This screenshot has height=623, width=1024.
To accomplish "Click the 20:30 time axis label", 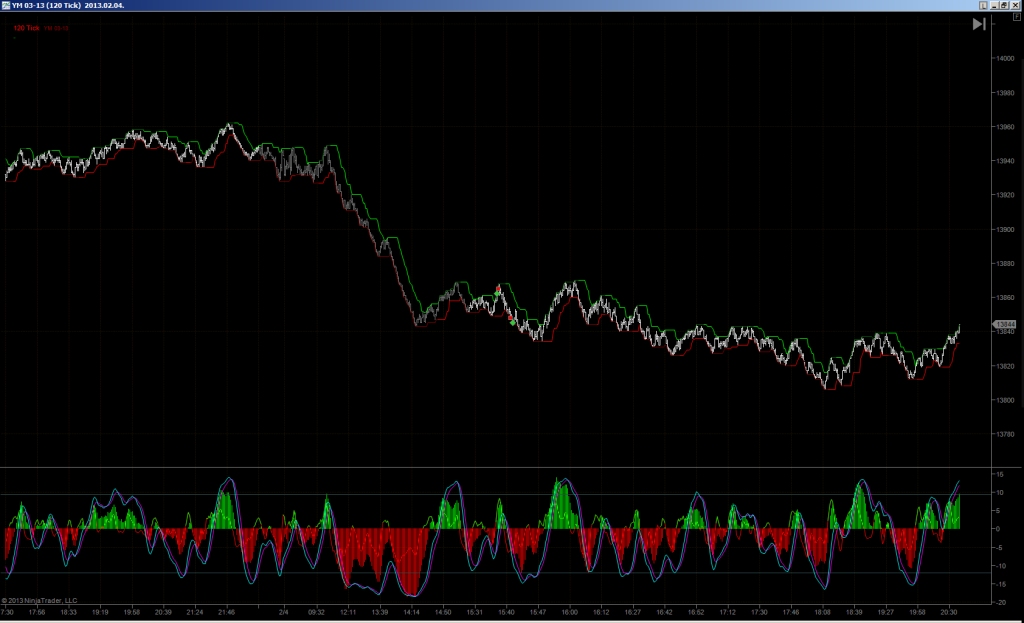I will (x=949, y=613).
